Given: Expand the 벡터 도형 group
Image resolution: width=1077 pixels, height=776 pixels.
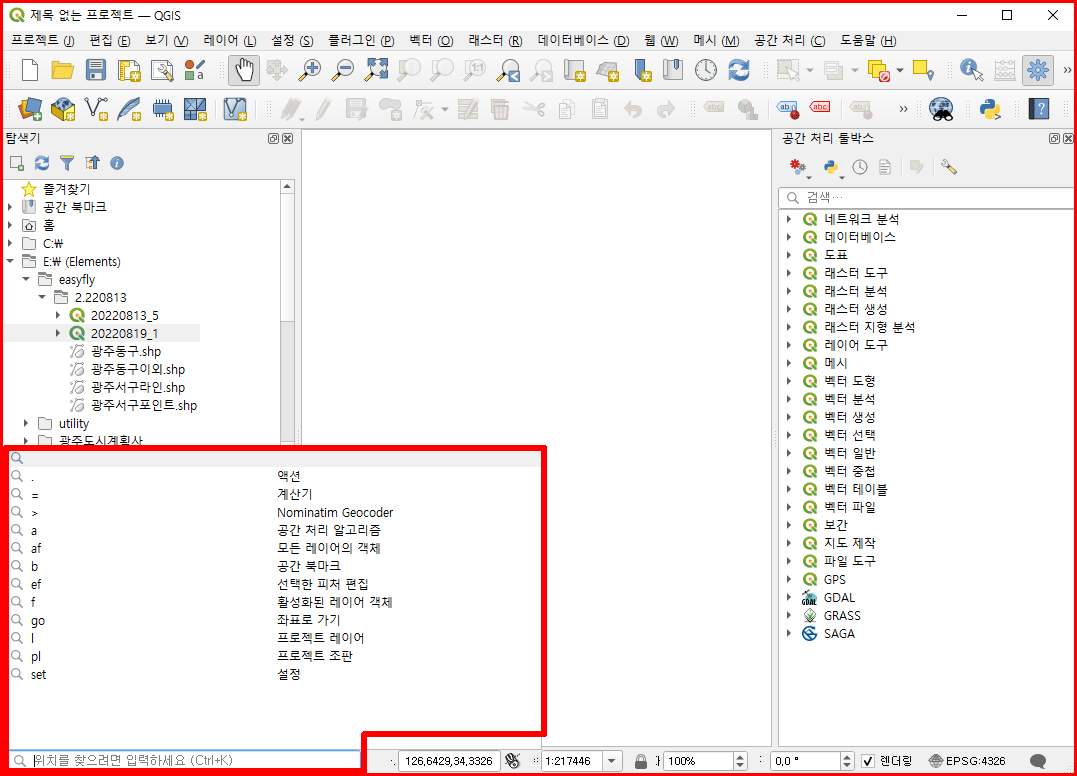Looking at the screenshot, I should (x=789, y=381).
